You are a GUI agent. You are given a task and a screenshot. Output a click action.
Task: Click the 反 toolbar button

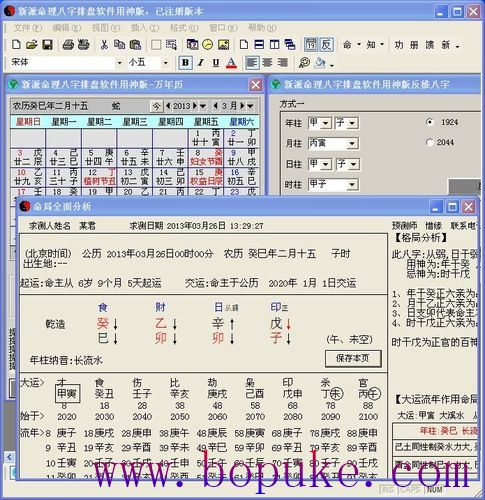(326, 44)
